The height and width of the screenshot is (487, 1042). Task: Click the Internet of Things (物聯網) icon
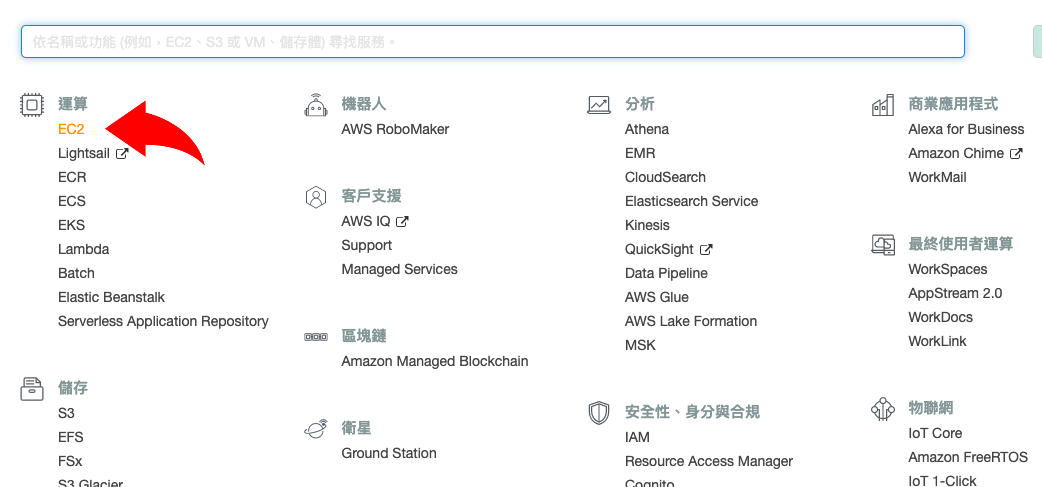[883, 408]
